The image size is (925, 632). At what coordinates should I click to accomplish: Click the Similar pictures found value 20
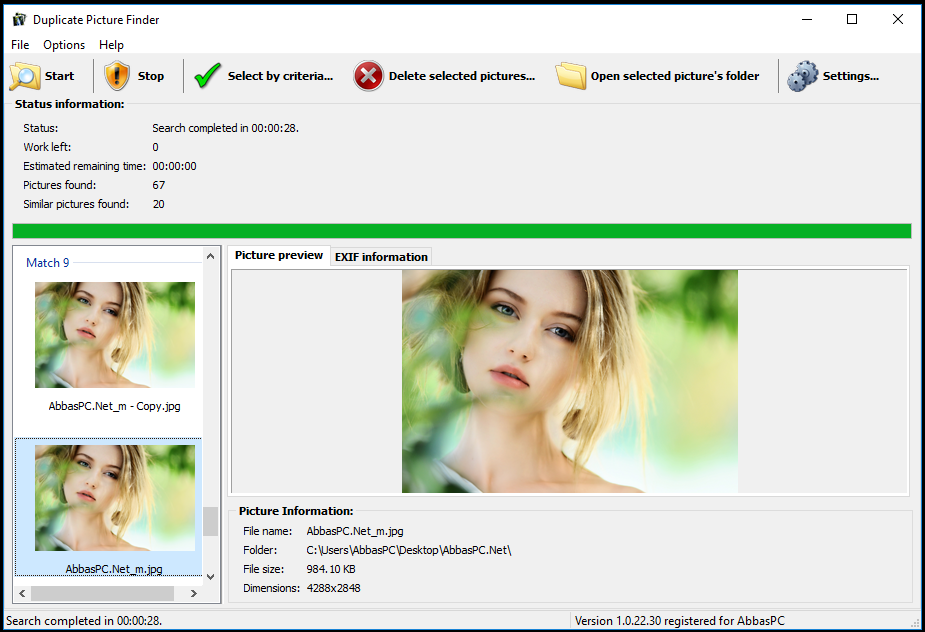159,204
